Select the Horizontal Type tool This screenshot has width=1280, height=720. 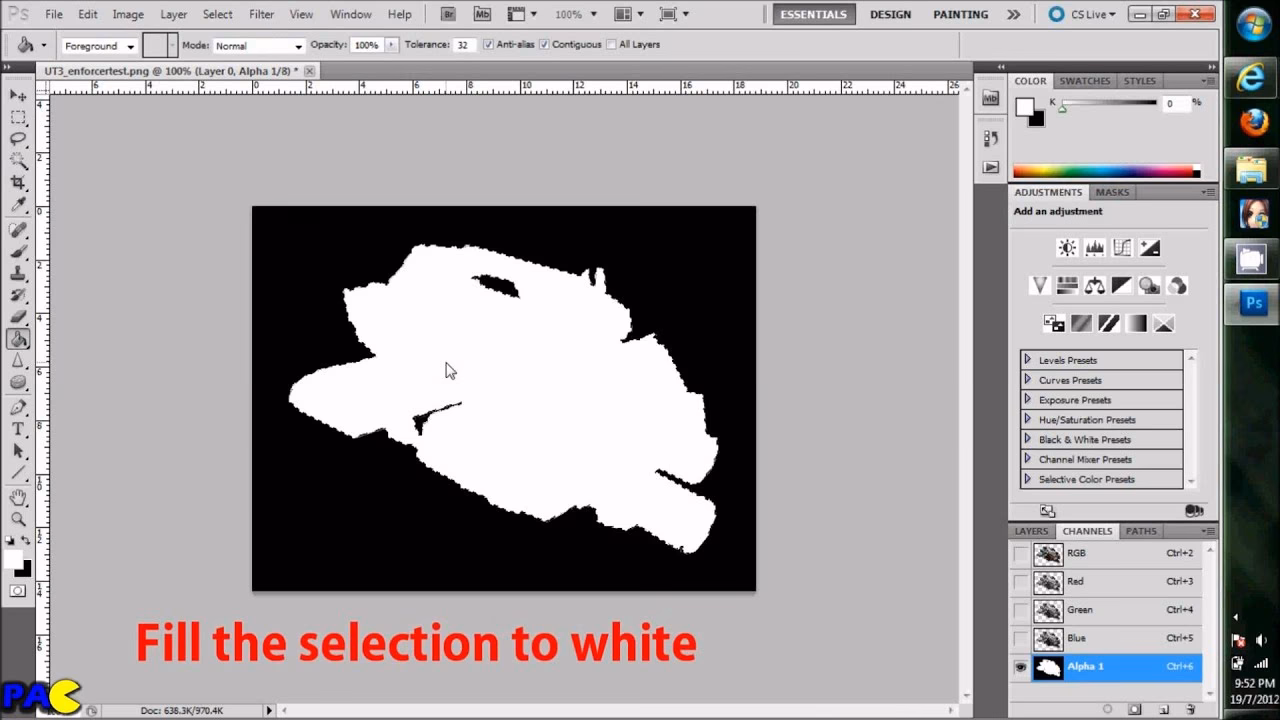click(x=18, y=429)
